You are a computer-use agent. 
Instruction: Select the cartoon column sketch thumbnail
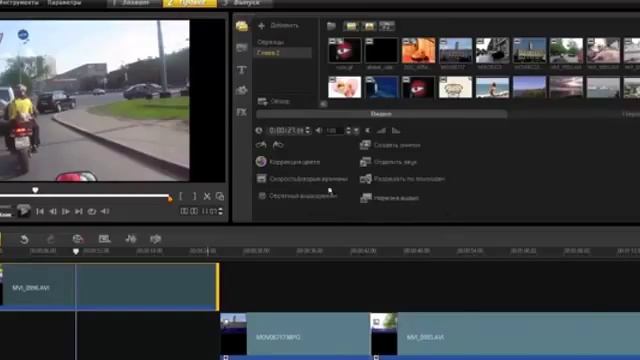456,87
